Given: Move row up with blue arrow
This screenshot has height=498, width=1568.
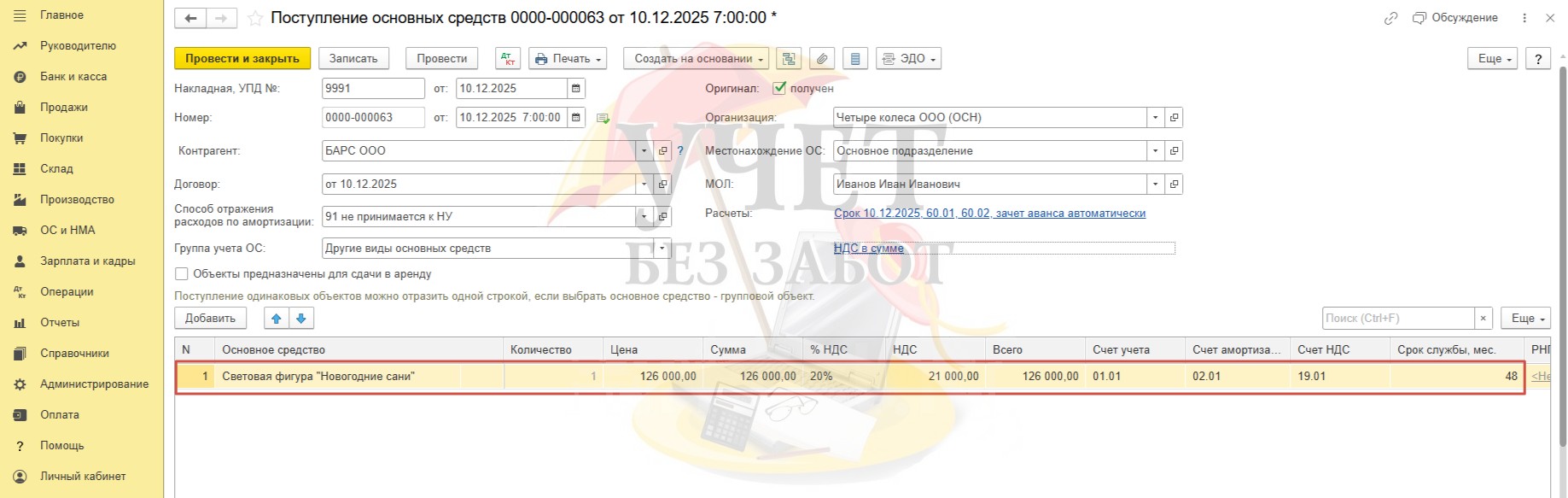Looking at the screenshot, I should (276, 318).
